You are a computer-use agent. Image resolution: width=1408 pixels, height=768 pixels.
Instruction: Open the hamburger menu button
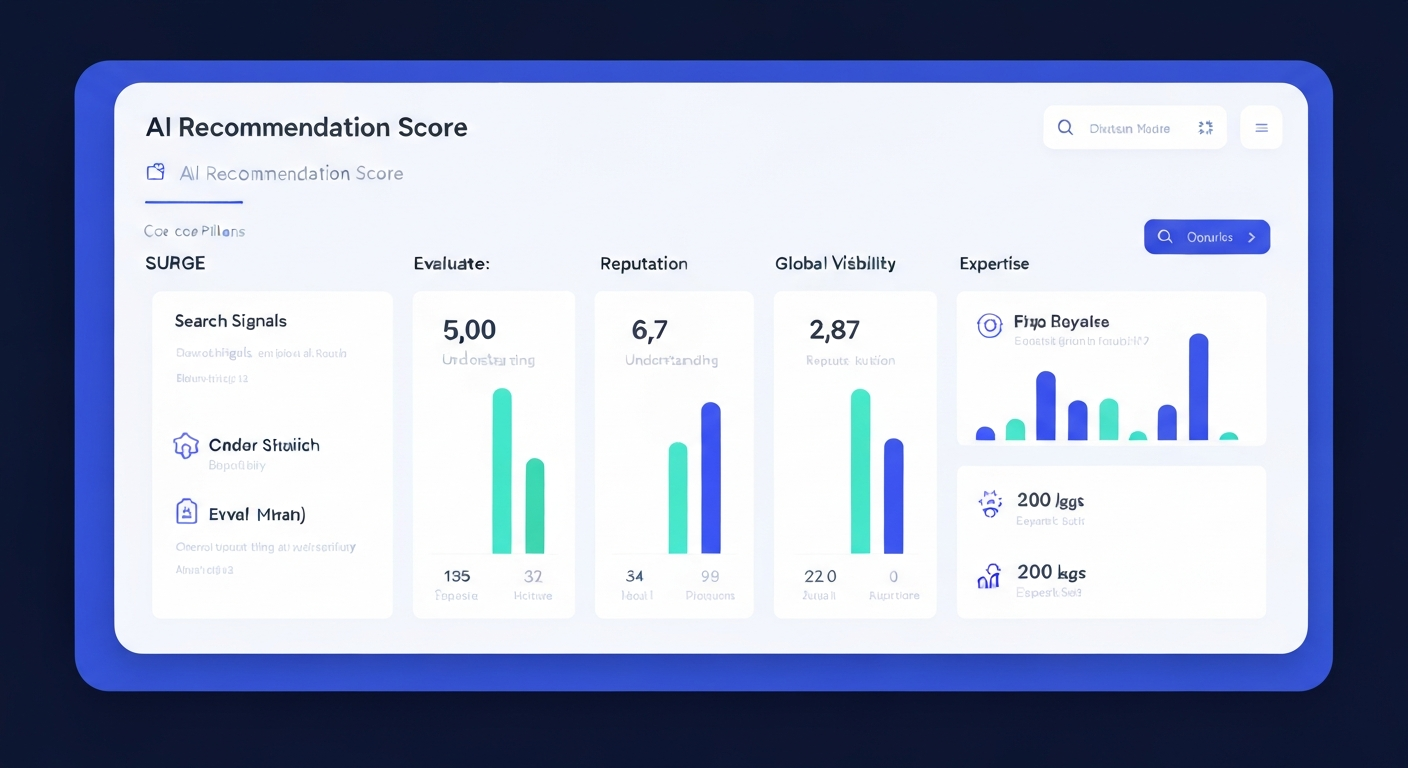pyautogui.click(x=1261, y=128)
